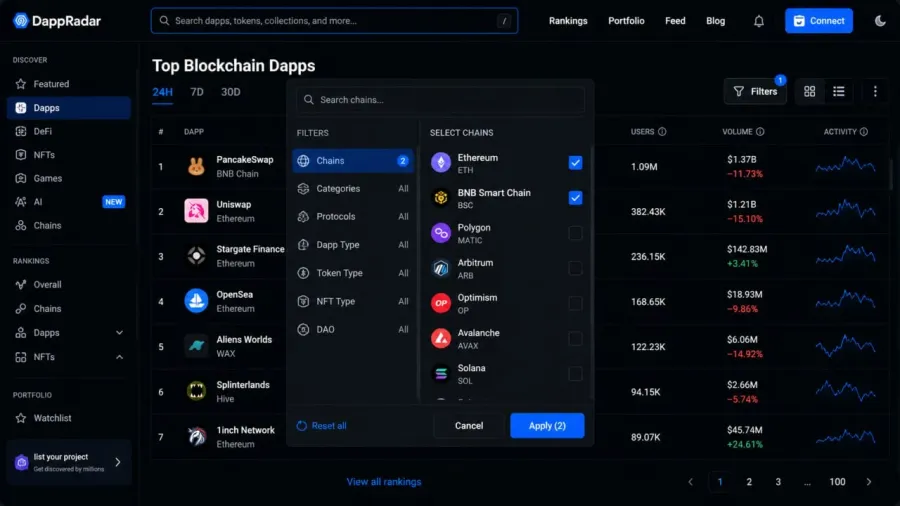
Task: Click the DappRadar logo
Action: click(57, 21)
